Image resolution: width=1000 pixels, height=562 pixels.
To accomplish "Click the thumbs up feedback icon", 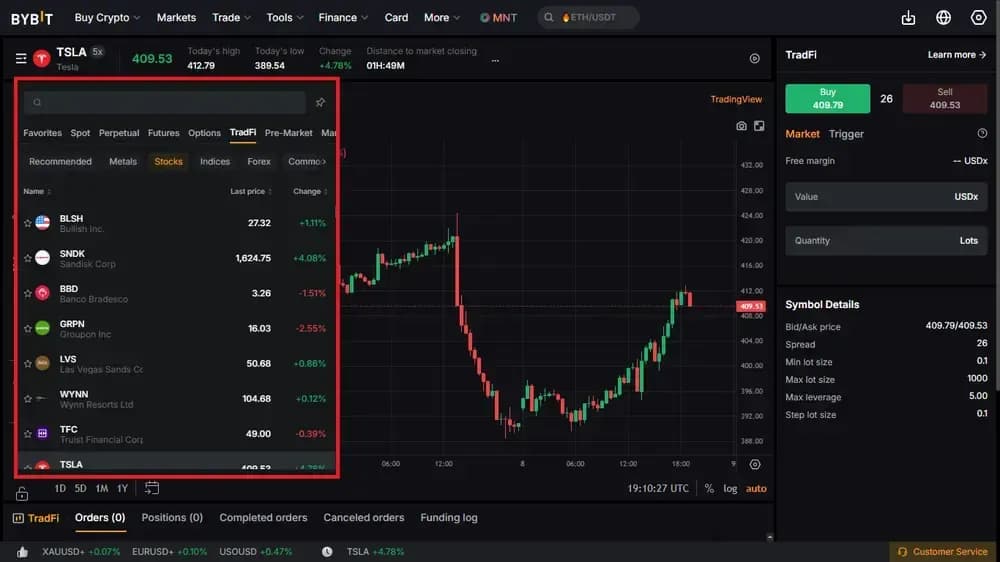I will [x=22, y=552].
